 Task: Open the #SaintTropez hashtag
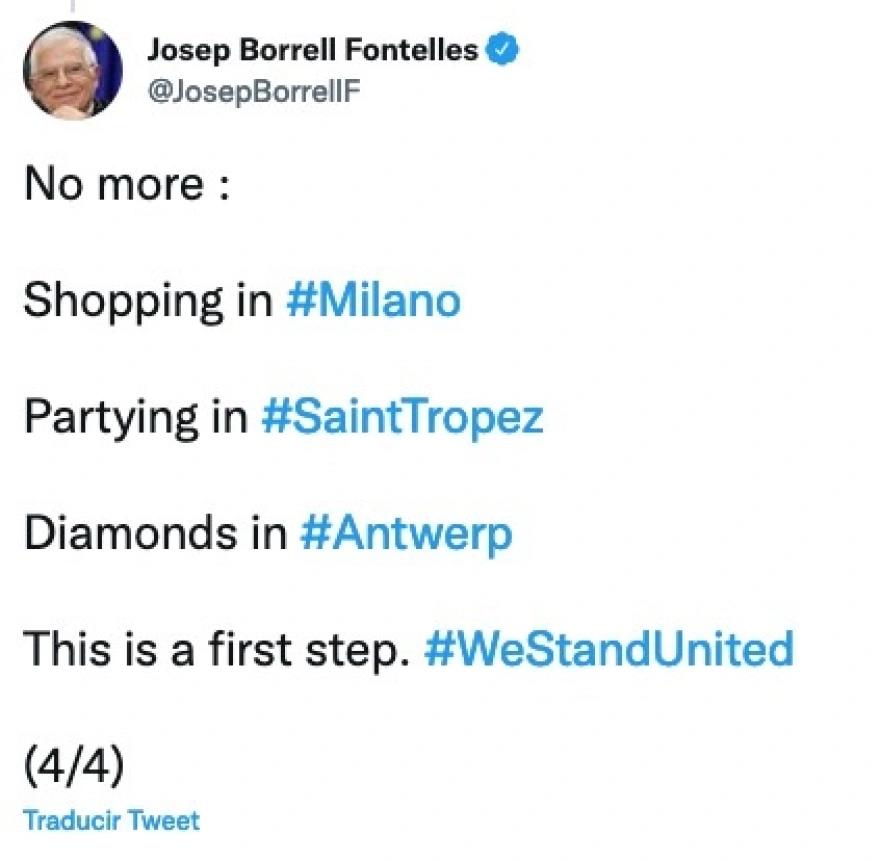pyautogui.click(x=402, y=417)
